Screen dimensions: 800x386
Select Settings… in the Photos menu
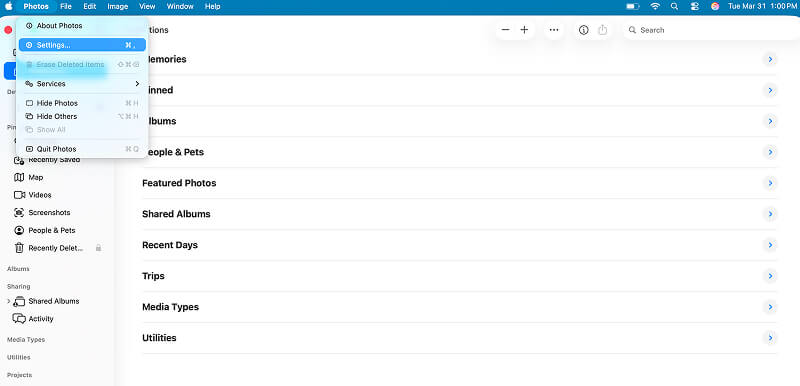click(x=82, y=45)
